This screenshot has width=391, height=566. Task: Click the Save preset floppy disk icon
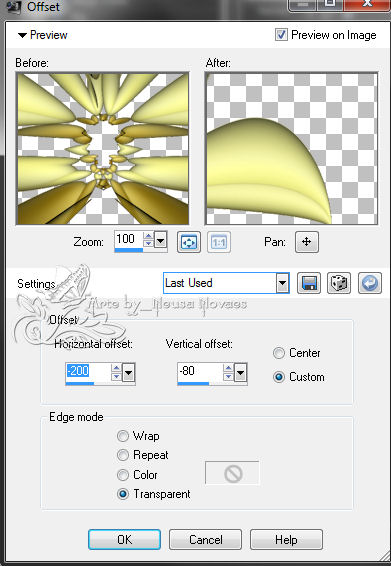pyautogui.click(x=309, y=283)
